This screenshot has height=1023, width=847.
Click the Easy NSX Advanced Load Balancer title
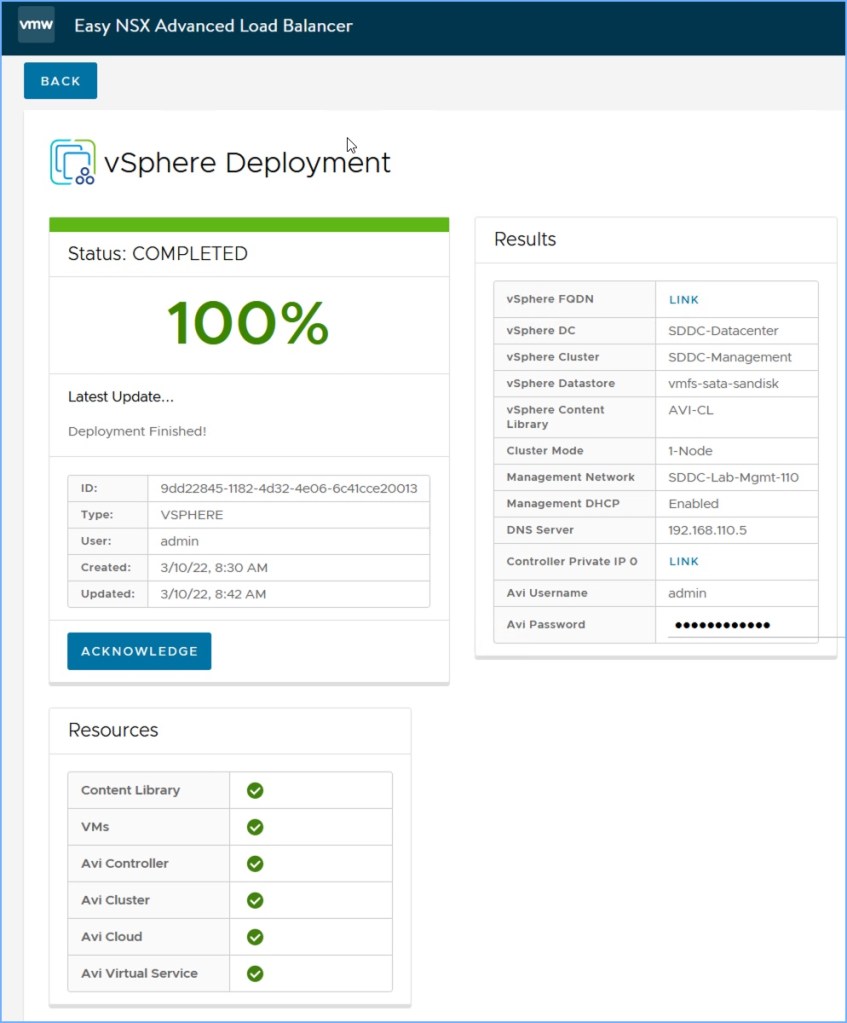[x=213, y=26]
